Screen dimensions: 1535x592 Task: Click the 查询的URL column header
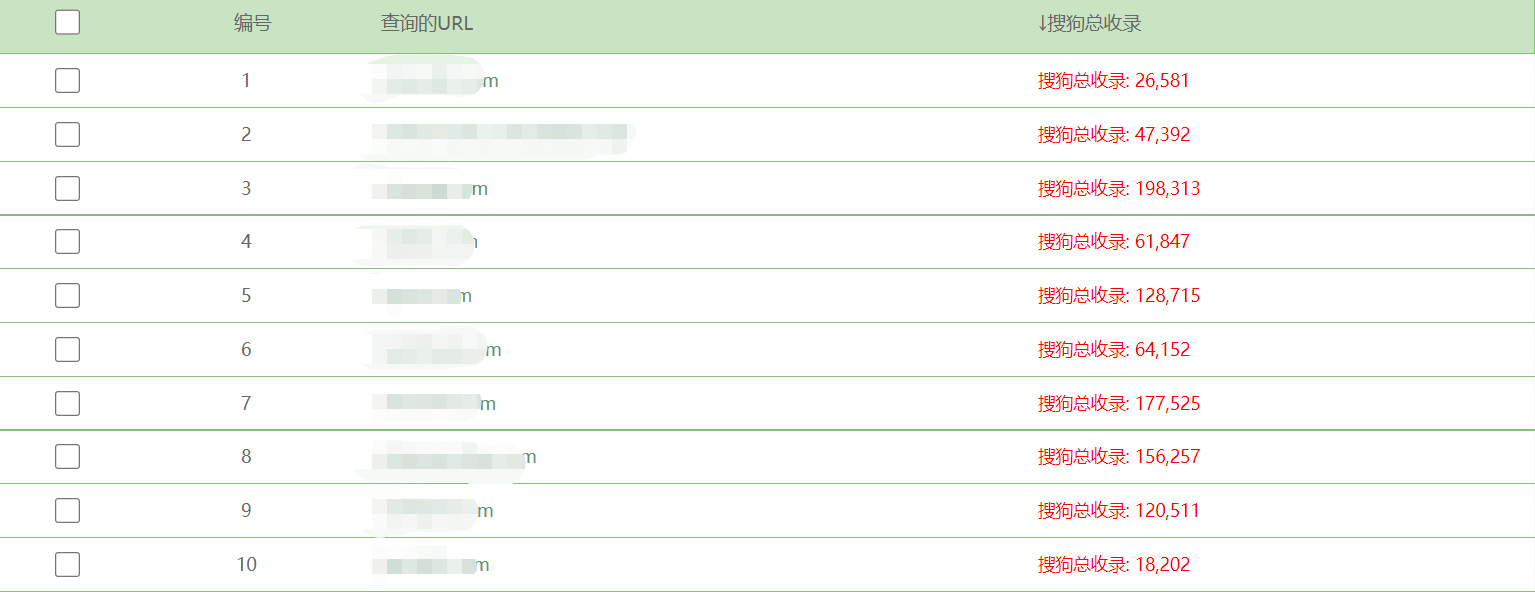(427, 23)
